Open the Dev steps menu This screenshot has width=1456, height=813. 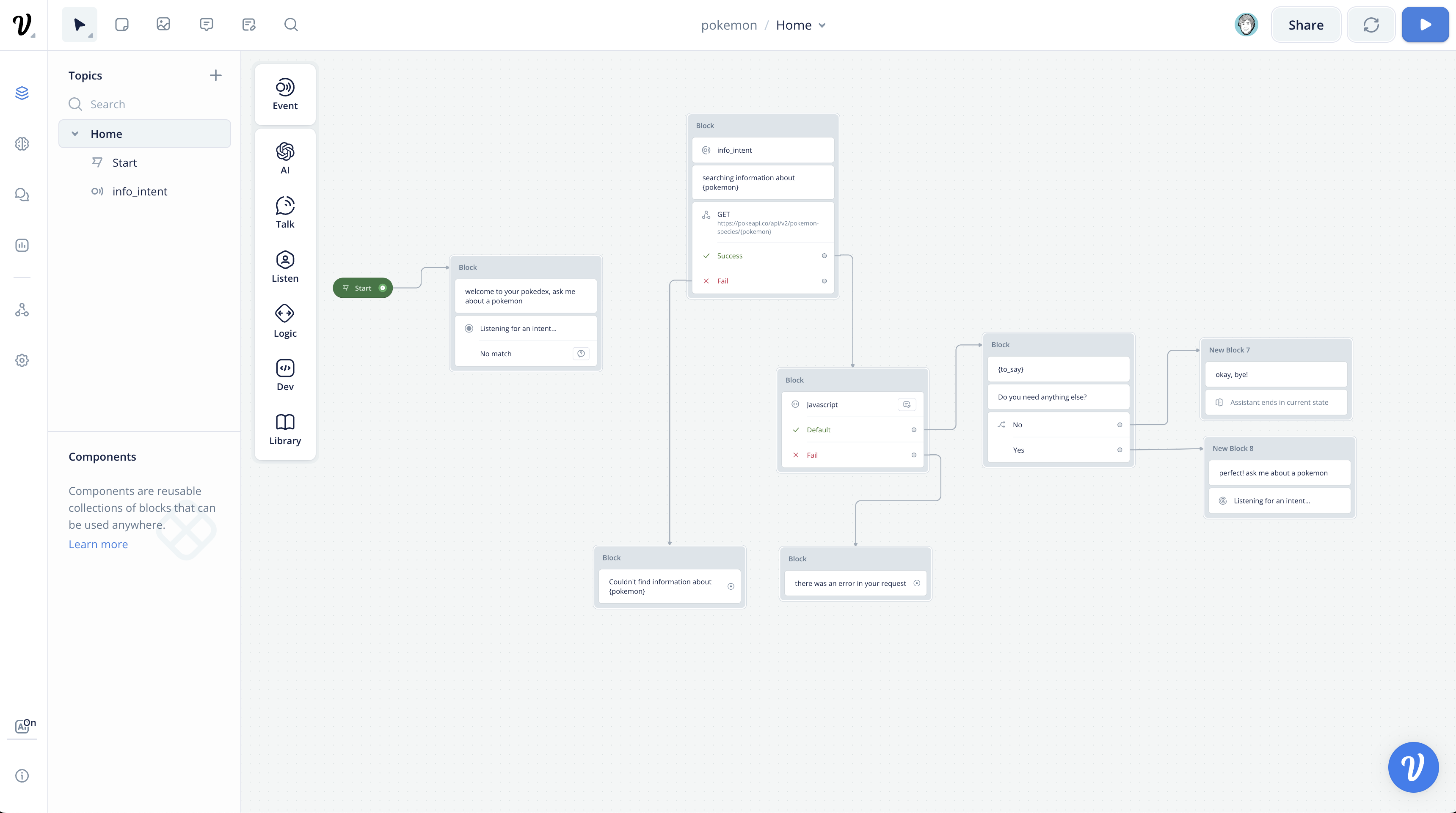[x=285, y=375]
